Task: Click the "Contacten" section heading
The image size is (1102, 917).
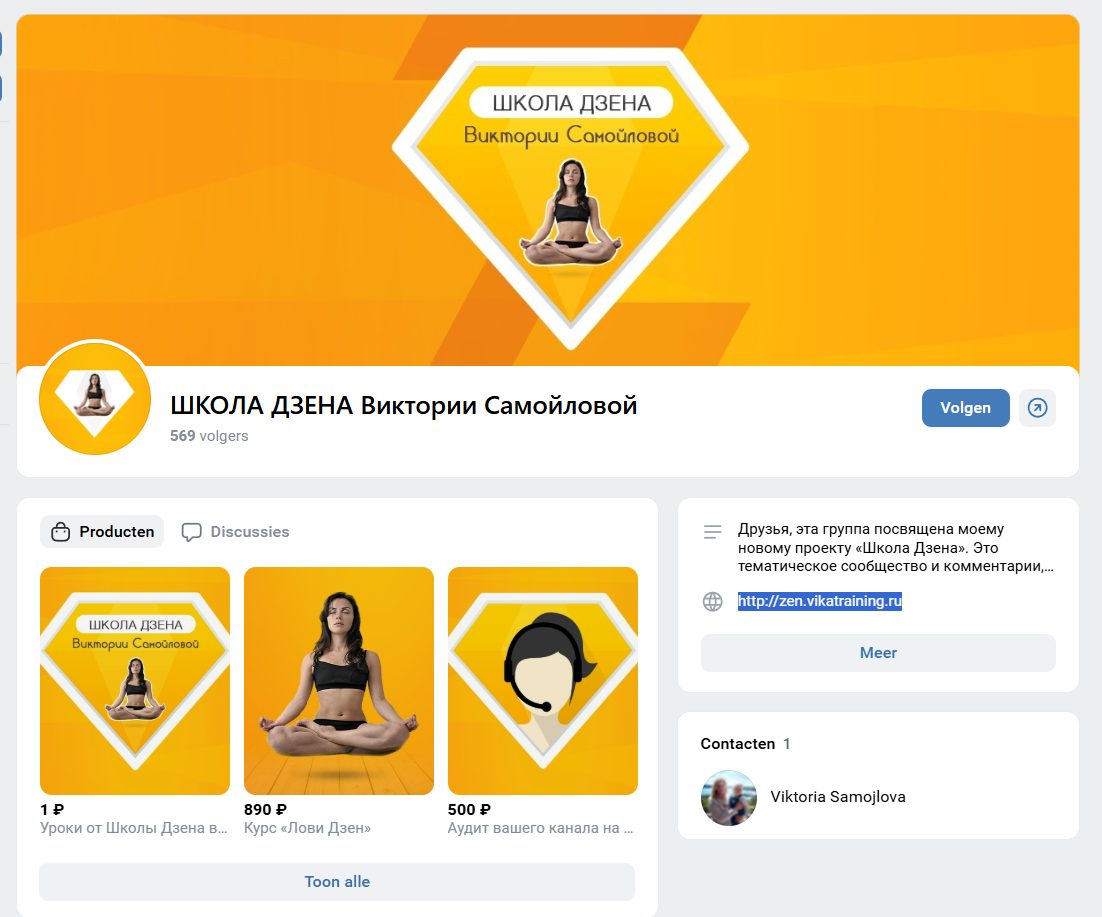Action: tap(737, 743)
